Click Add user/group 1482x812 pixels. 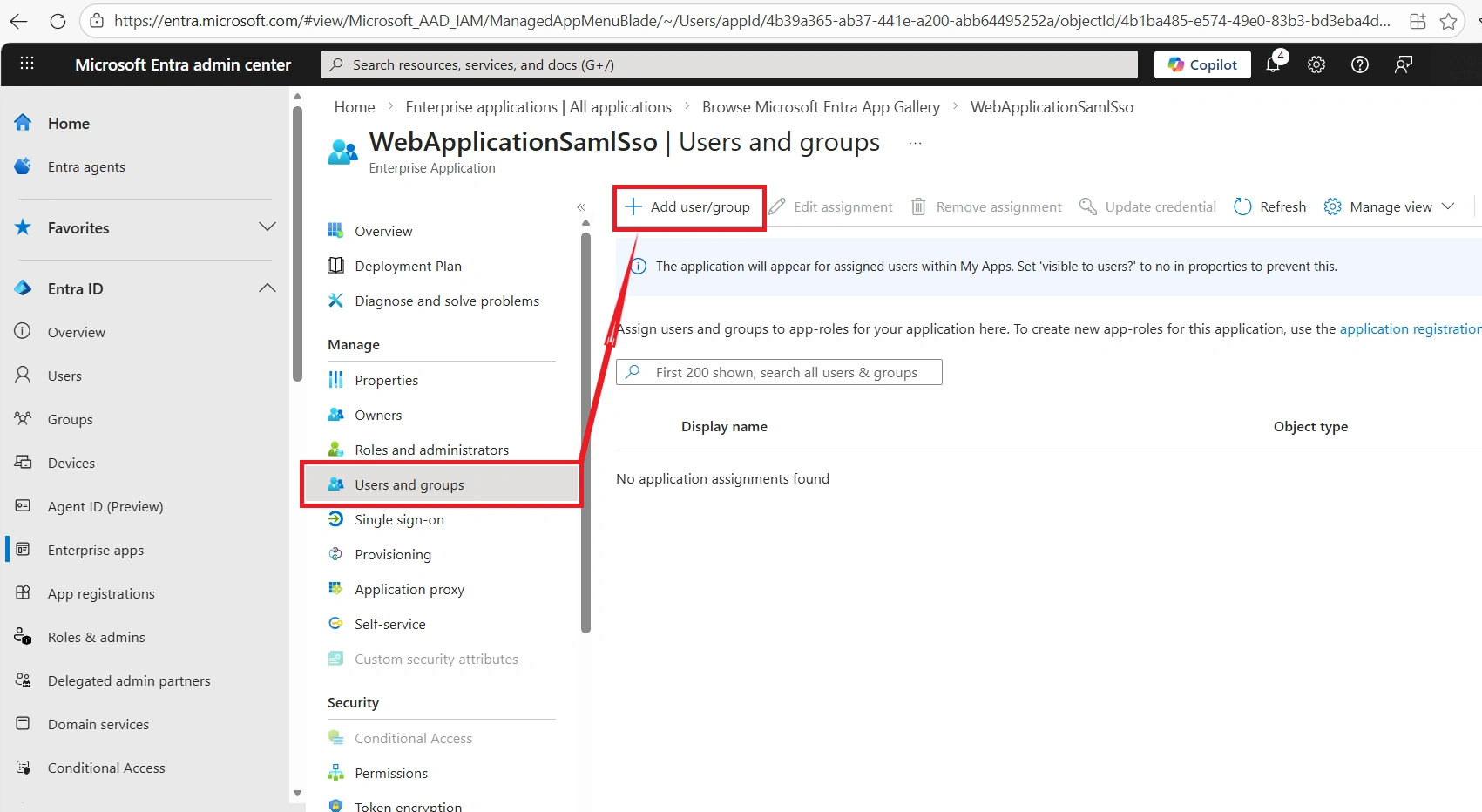(688, 207)
